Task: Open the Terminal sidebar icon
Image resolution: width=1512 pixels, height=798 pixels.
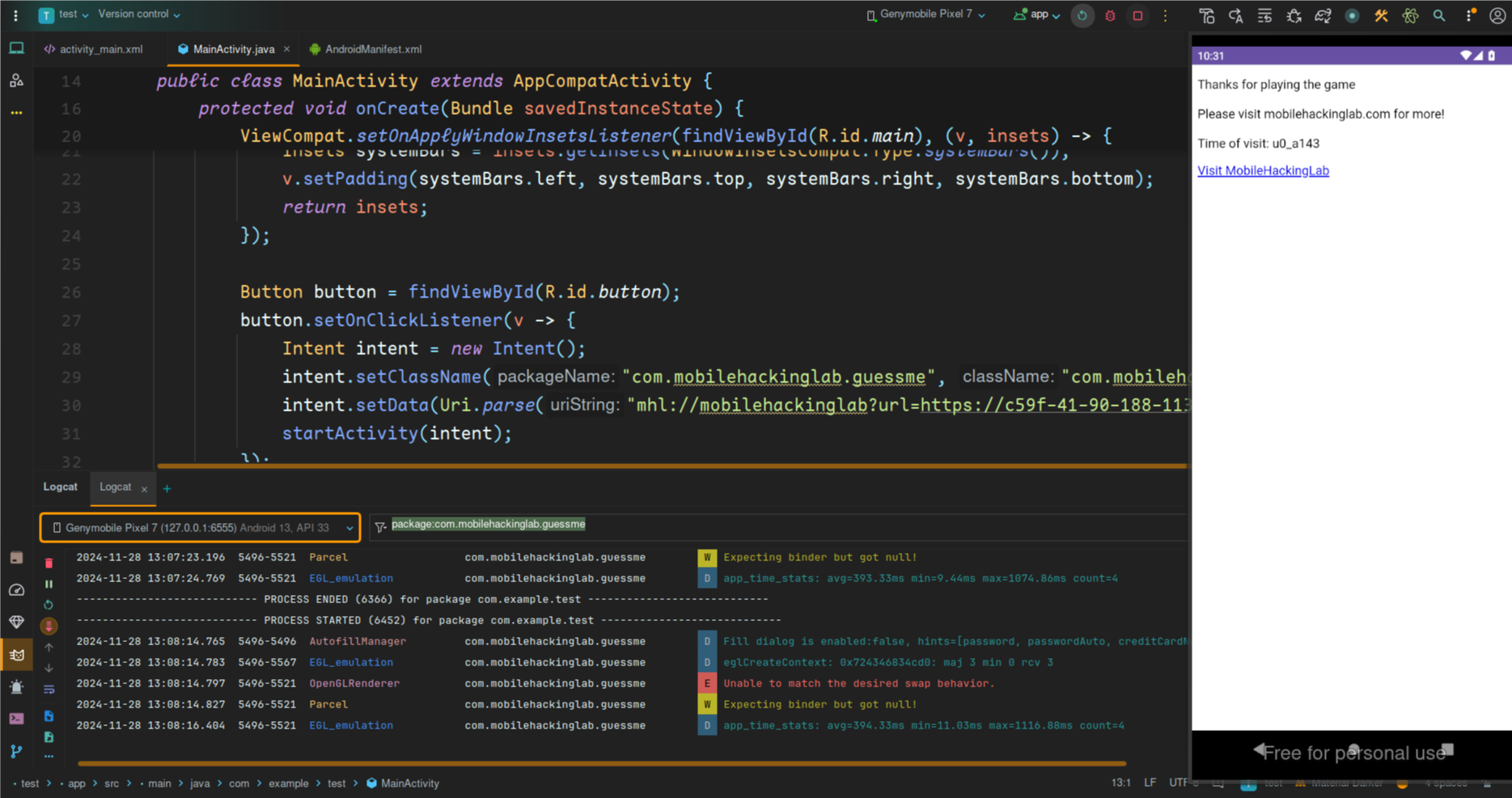Action: coord(16,719)
